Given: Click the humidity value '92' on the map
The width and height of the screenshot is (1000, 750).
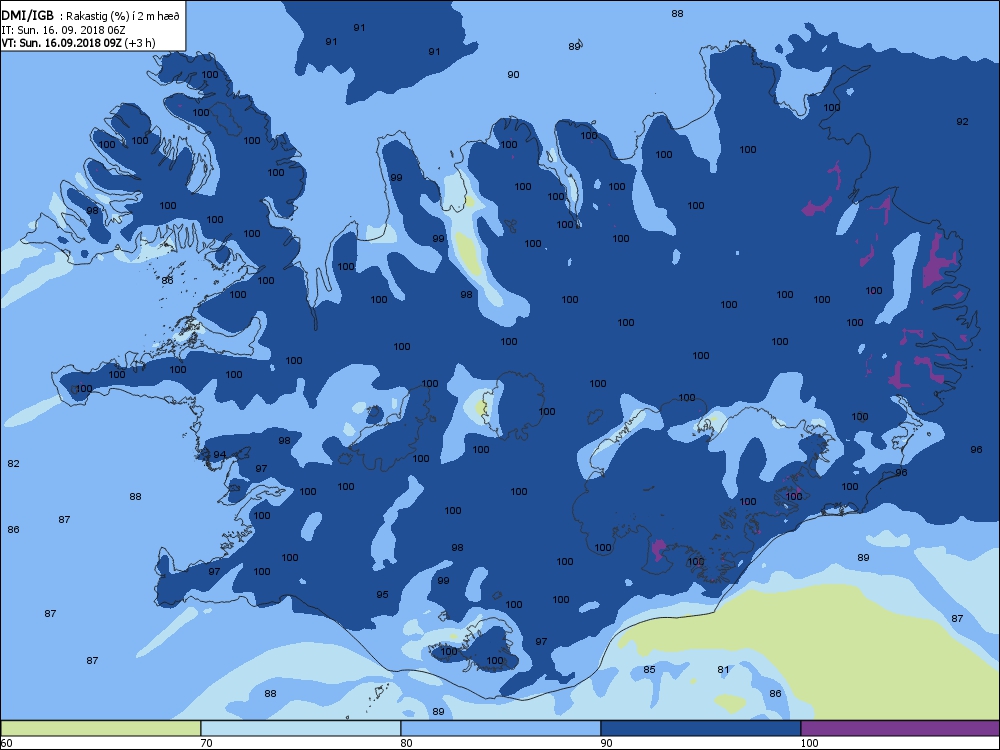Looking at the screenshot, I should [962, 122].
